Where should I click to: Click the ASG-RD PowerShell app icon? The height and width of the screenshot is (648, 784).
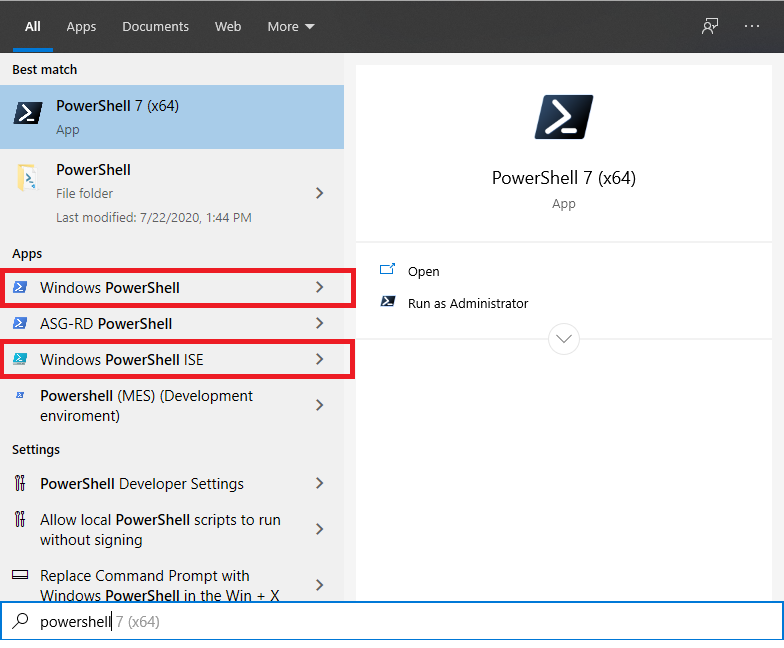point(20,324)
